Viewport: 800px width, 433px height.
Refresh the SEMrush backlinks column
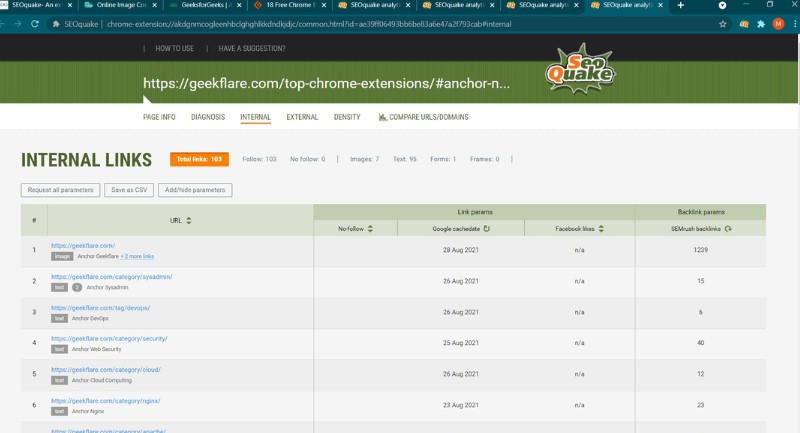point(727,229)
